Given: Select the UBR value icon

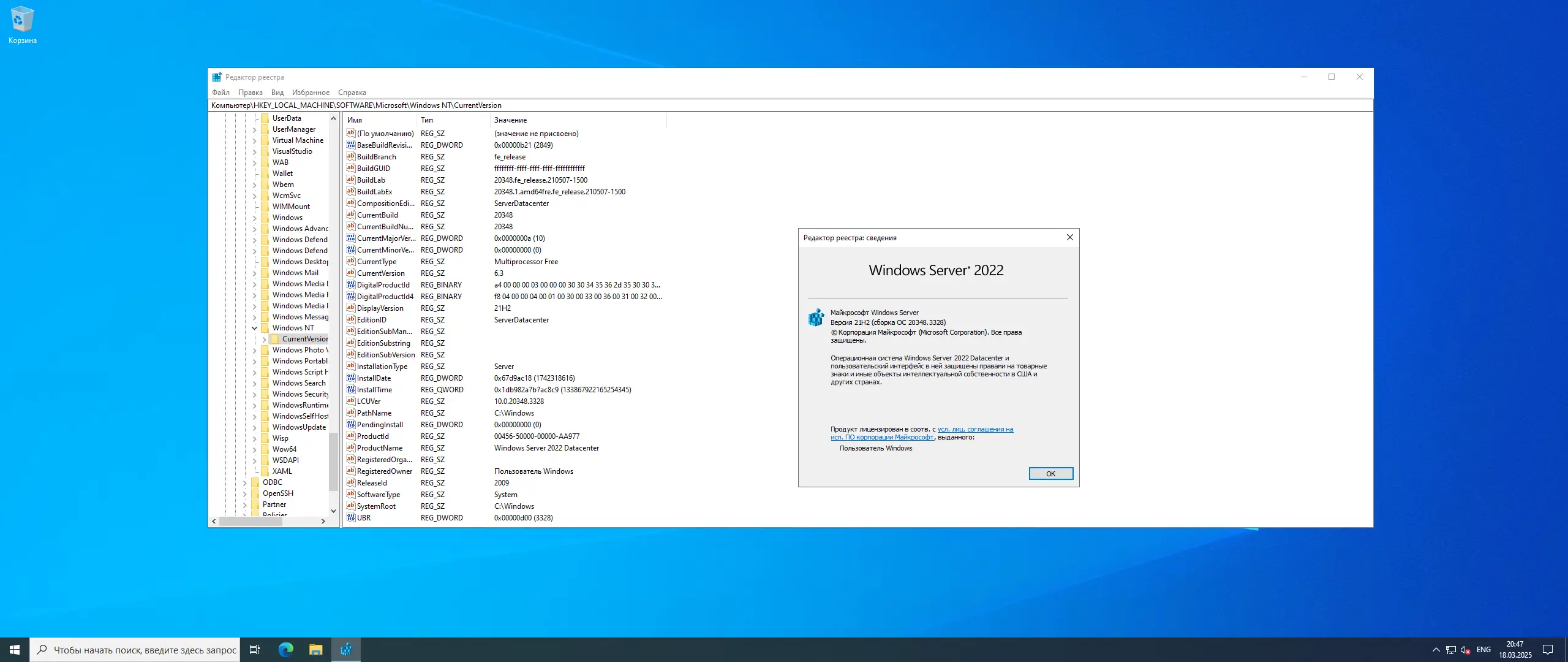Looking at the screenshot, I should (x=351, y=517).
